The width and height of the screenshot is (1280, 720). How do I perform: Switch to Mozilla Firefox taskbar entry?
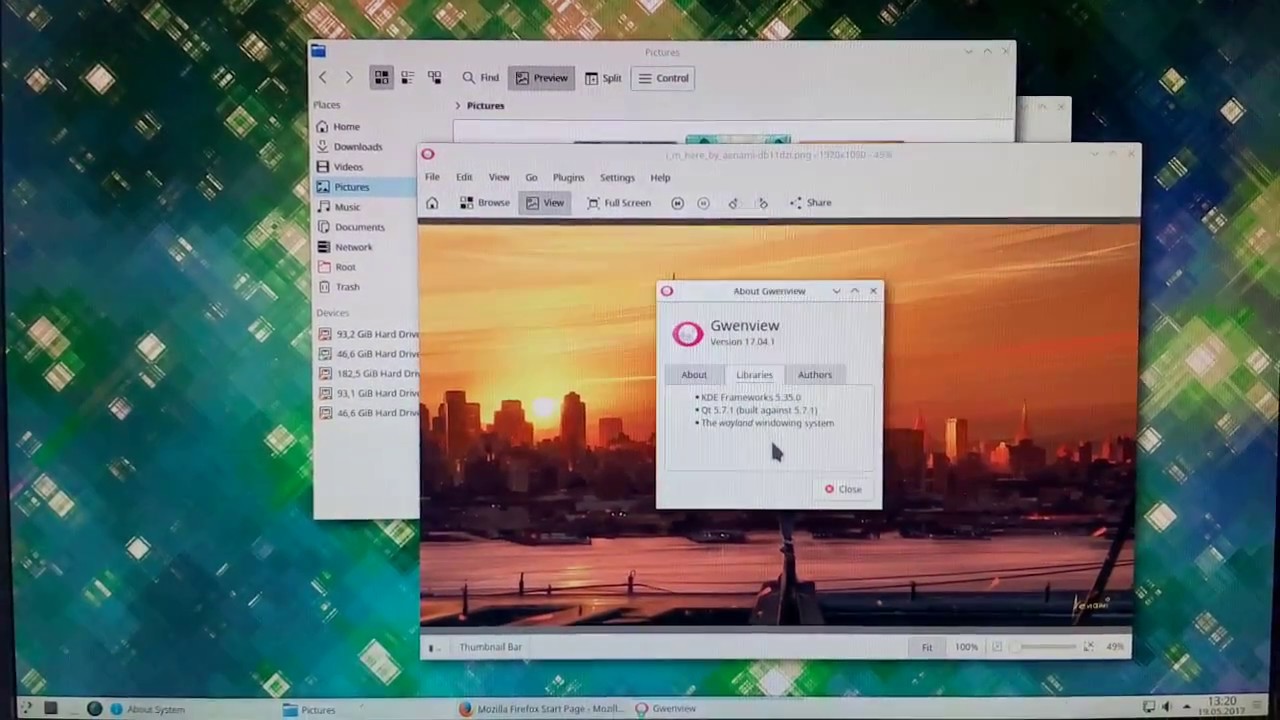(540, 710)
